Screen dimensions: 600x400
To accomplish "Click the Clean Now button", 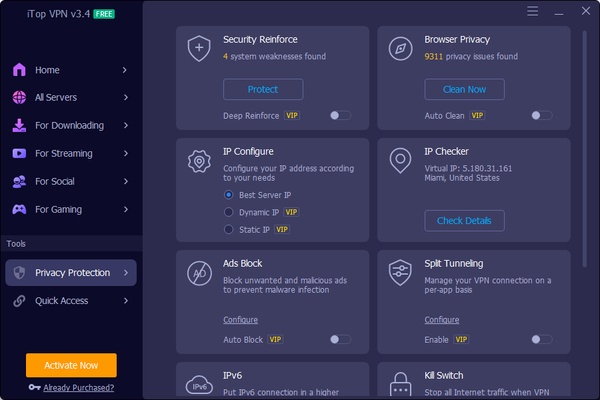I will (x=464, y=89).
